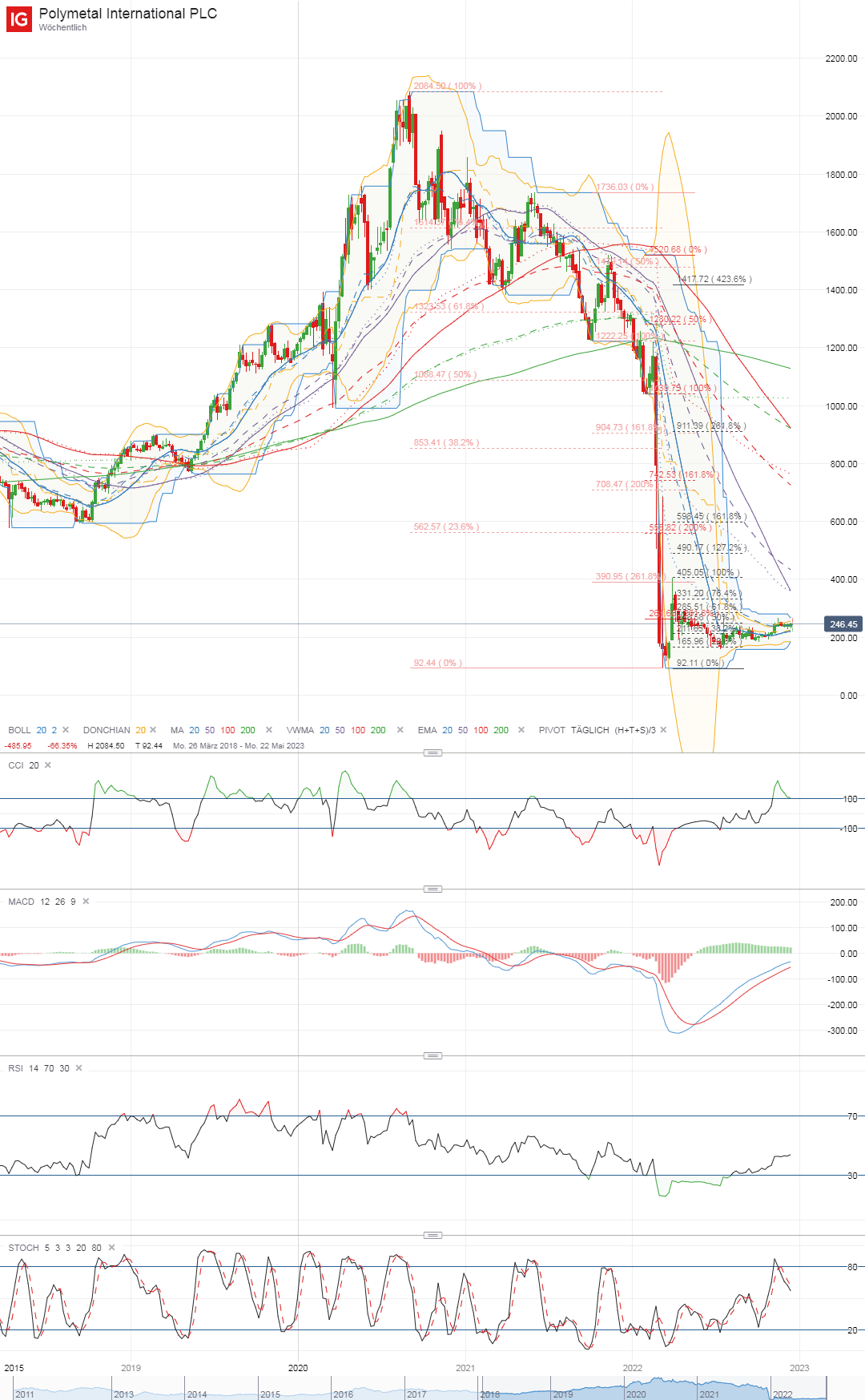Open BOLL indicator settings via its label
The width and height of the screenshot is (865, 1400).
click(x=19, y=730)
